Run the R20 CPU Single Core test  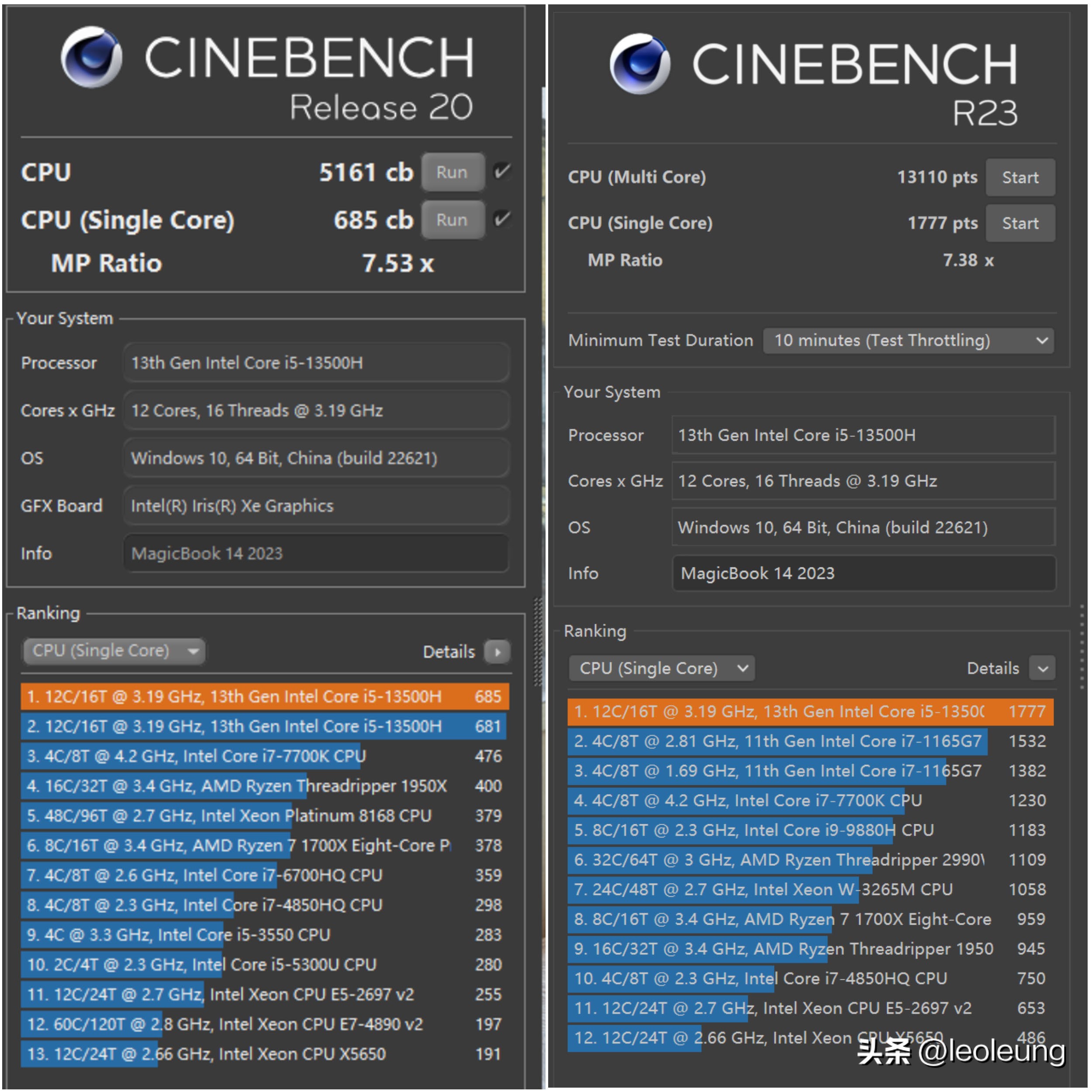452,220
